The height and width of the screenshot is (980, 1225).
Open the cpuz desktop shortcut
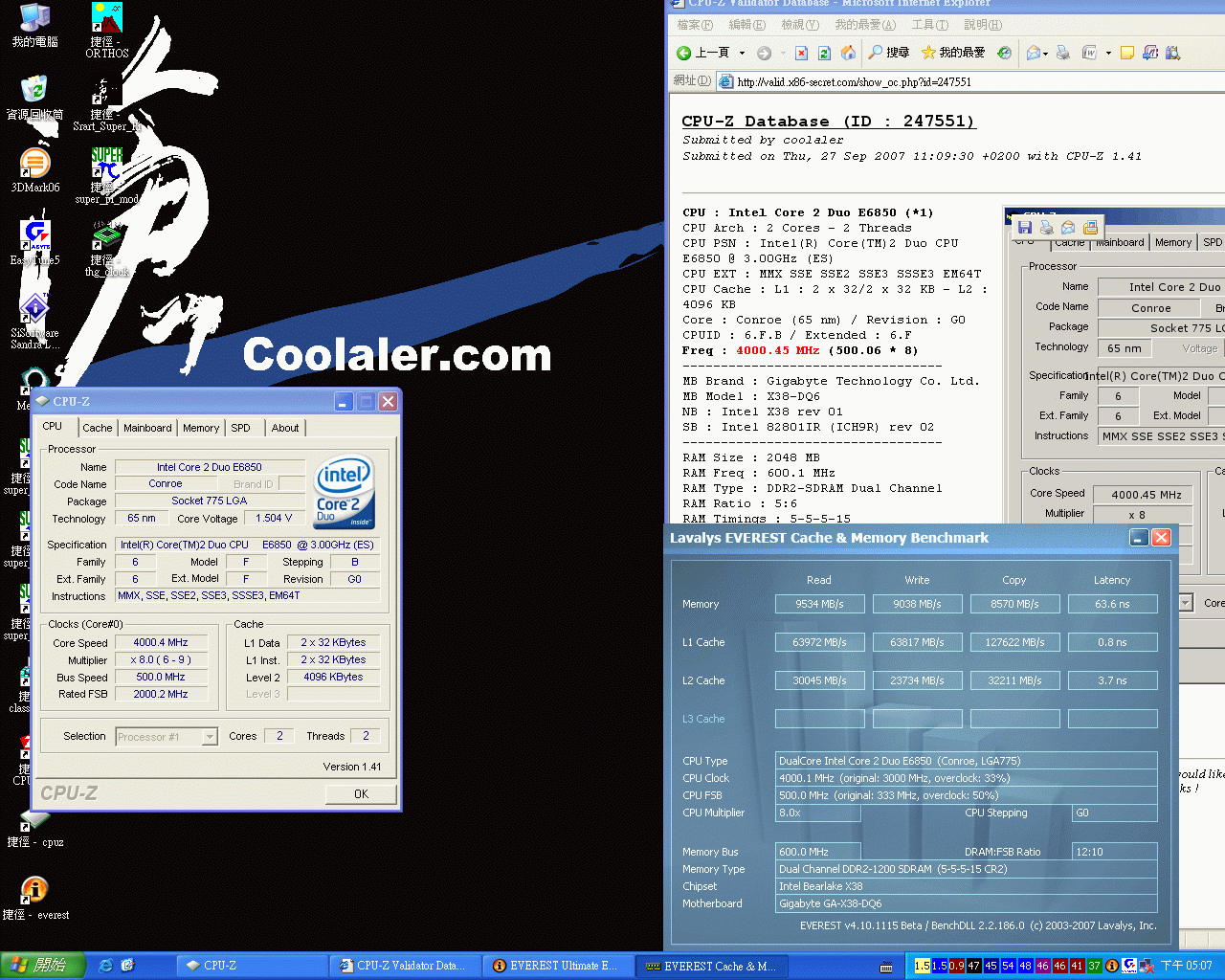pyautogui.click(x=35, y=826)
